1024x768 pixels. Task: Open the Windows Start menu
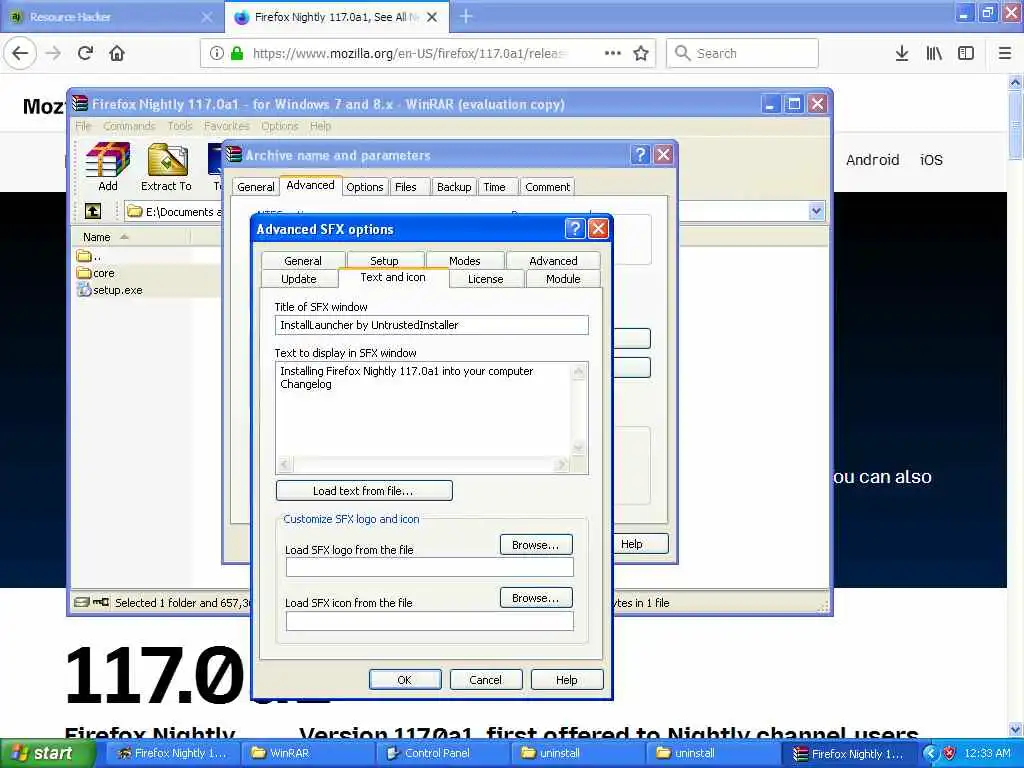tap(48, 753)
